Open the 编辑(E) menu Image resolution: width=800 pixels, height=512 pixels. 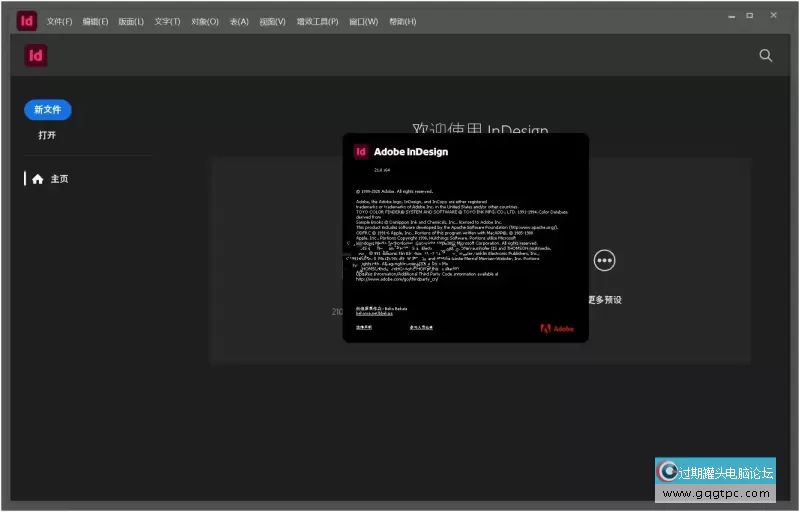(x=95, y=21)
